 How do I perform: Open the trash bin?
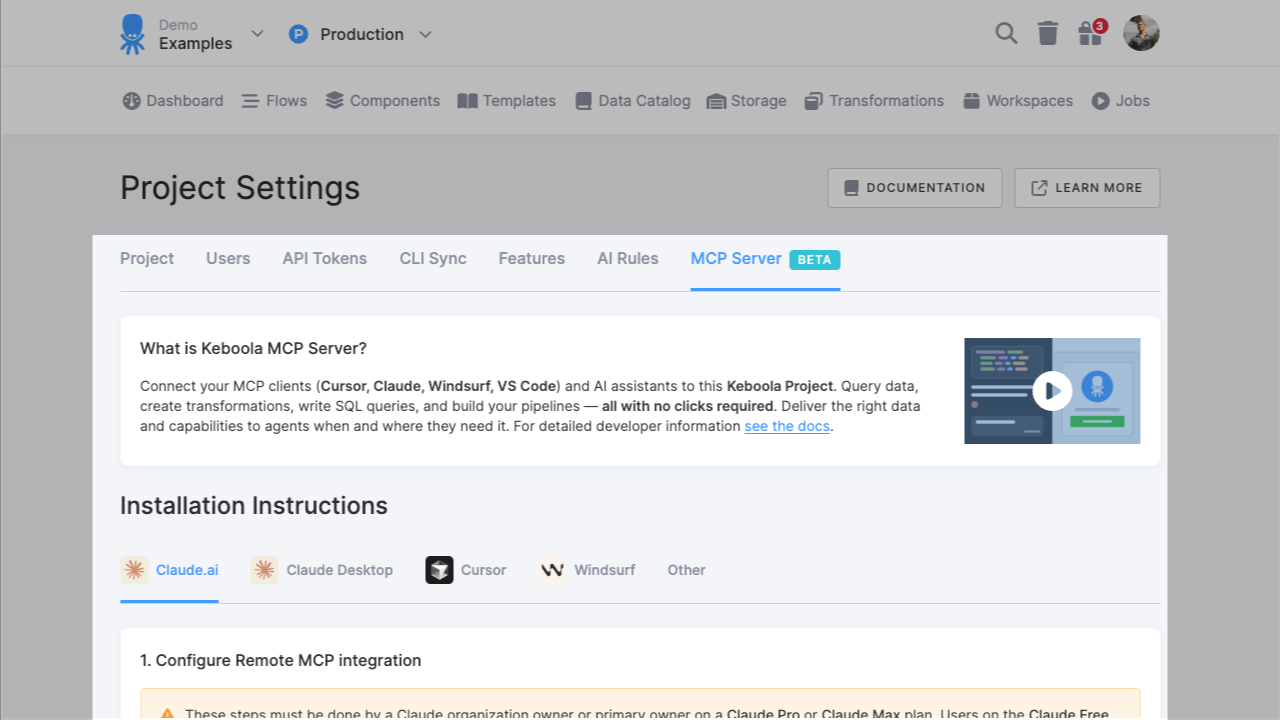tap(1047, 33)
